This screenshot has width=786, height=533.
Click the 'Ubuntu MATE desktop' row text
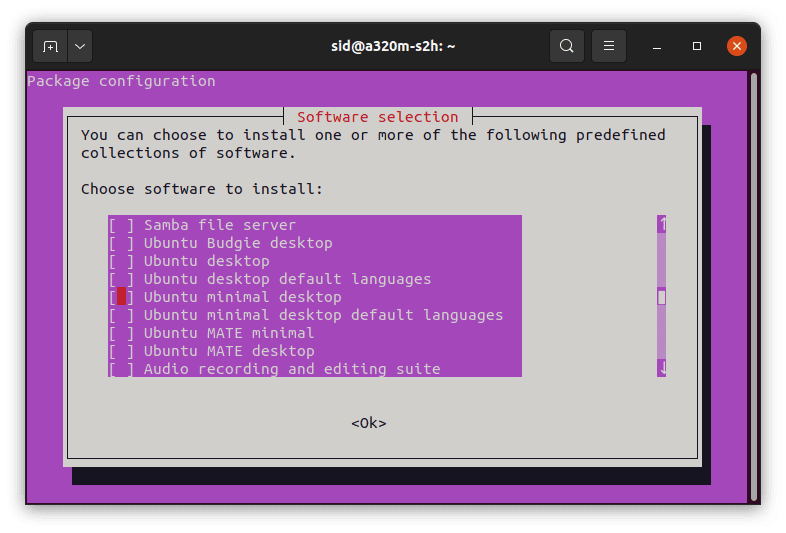tap(229, 351)
